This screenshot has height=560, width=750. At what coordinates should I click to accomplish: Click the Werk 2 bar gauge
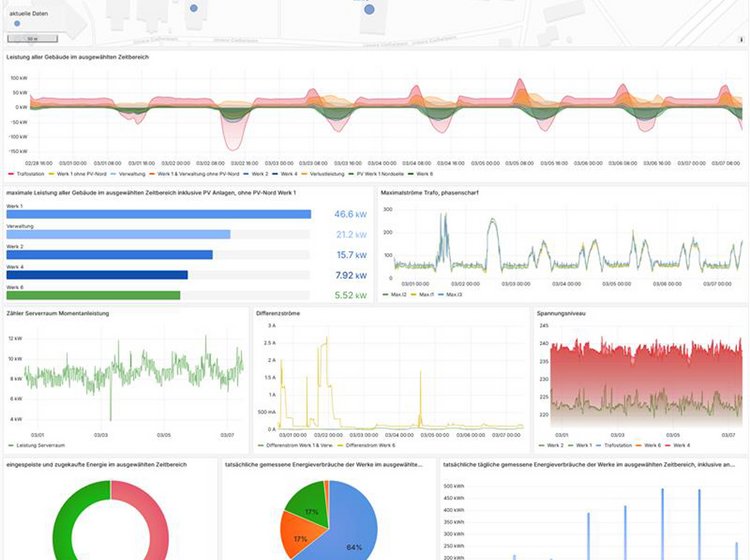110,255
